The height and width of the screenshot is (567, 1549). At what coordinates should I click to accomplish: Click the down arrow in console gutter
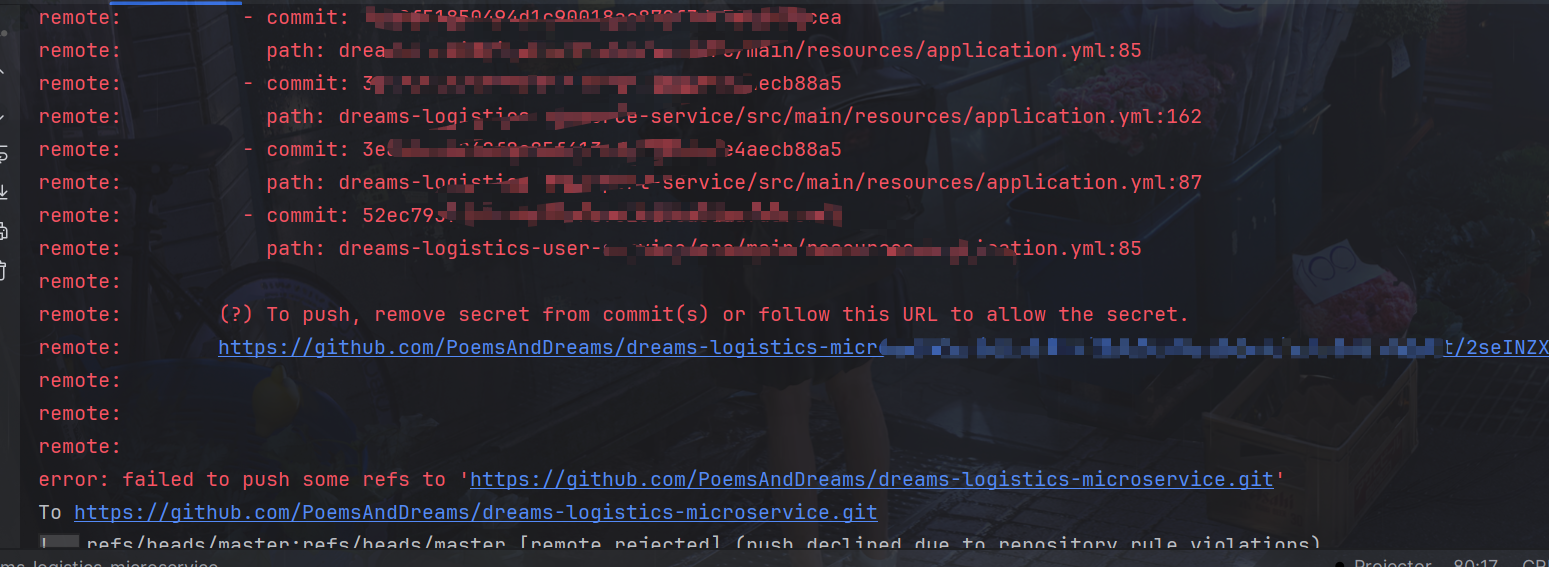[3, 115]
